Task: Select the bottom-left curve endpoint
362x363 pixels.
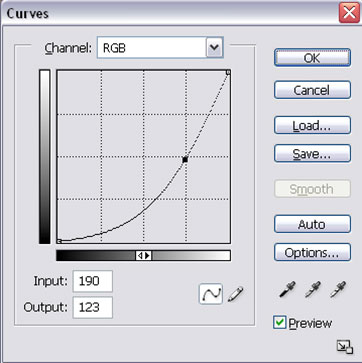Action: coord(59,241)
